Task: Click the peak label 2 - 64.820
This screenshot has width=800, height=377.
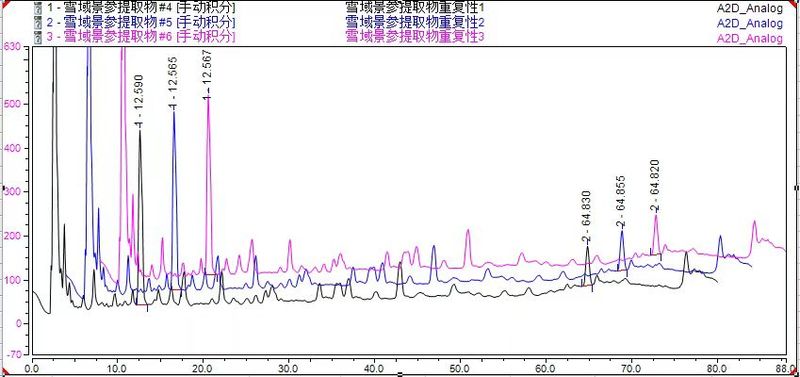Action: coord(655,186)
